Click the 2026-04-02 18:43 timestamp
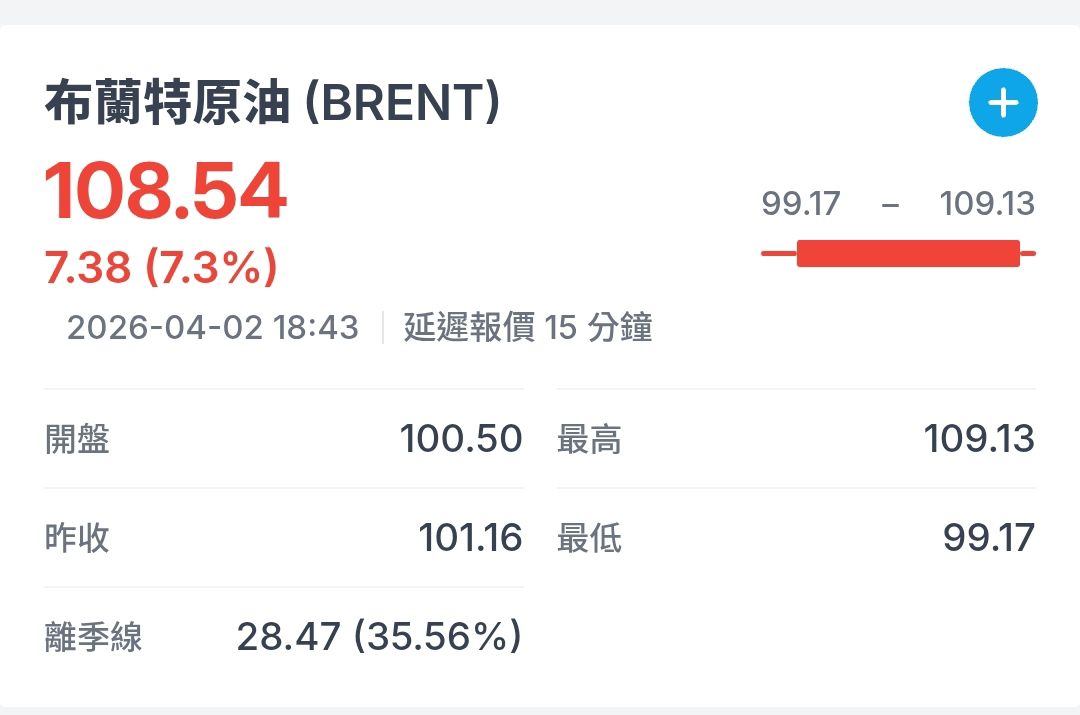The height and width of the screenshot is (715, 1080). coord(212,327)
